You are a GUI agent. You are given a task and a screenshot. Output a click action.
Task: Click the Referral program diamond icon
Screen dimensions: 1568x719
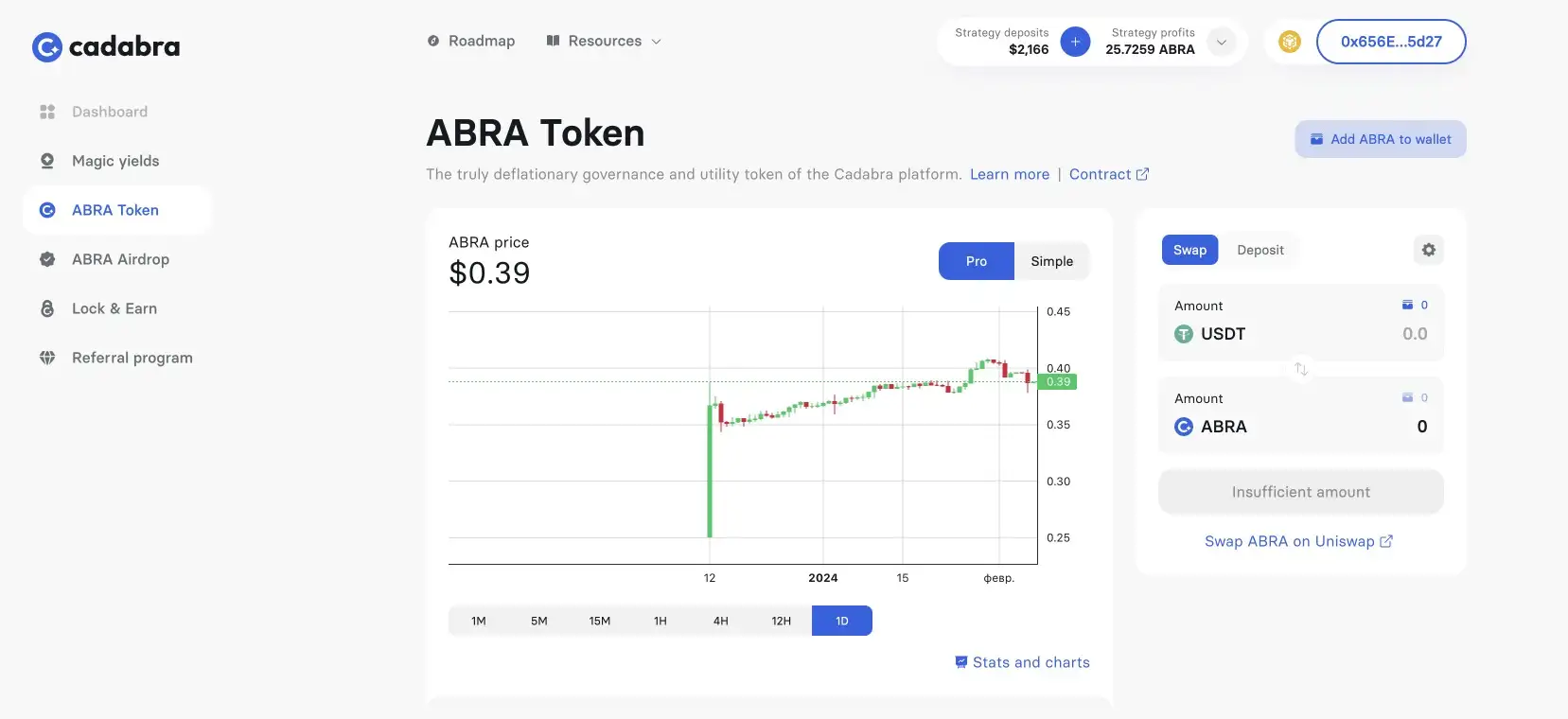point(47,358)
